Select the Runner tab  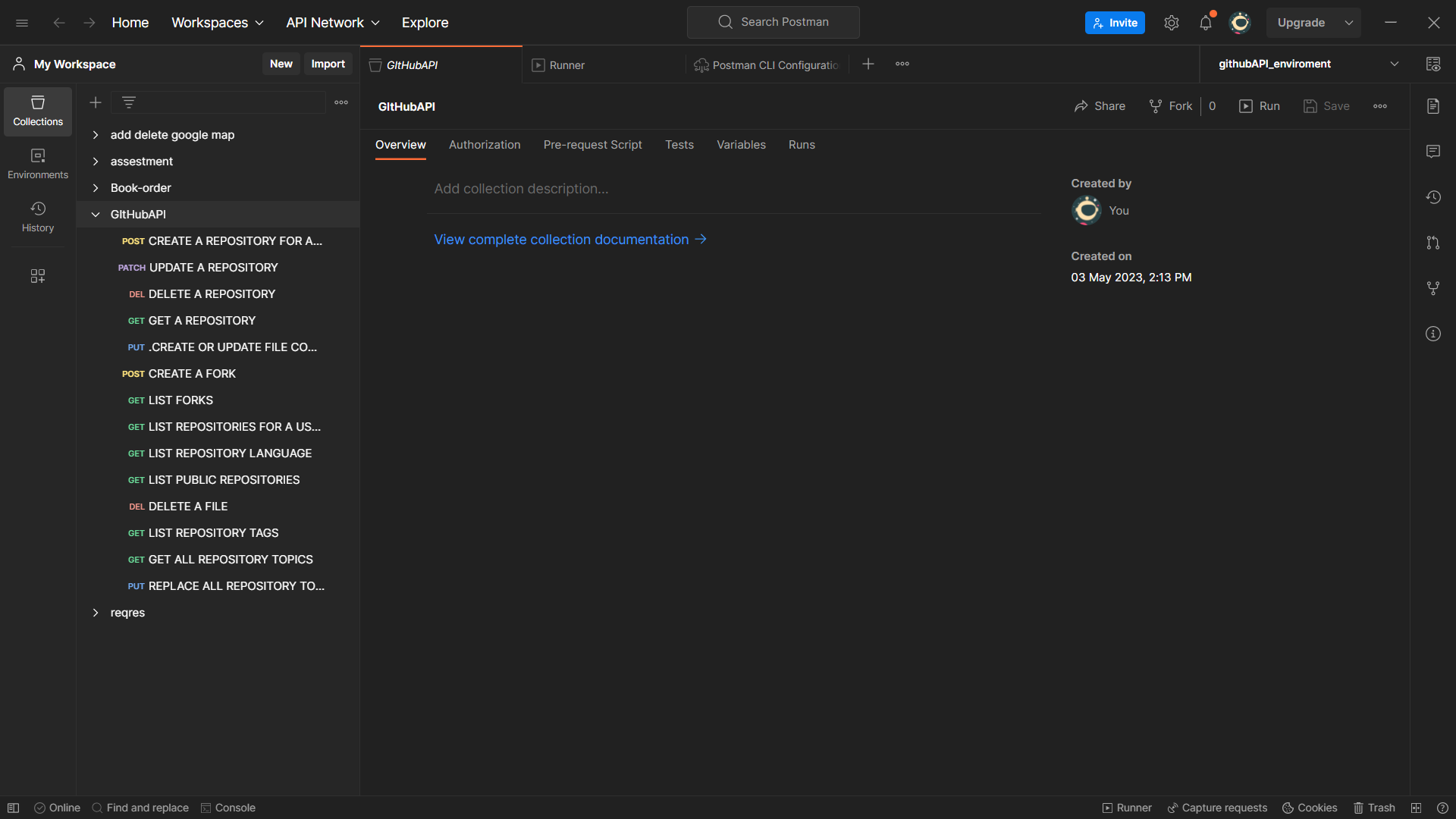(x=603, y=65)
